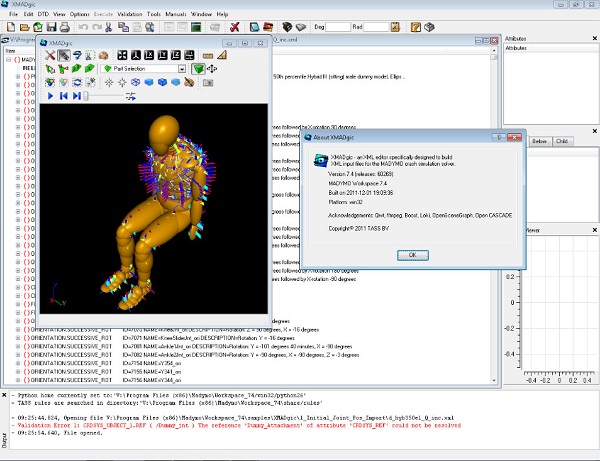Switch to the X-axis view icon

(149, 55)
